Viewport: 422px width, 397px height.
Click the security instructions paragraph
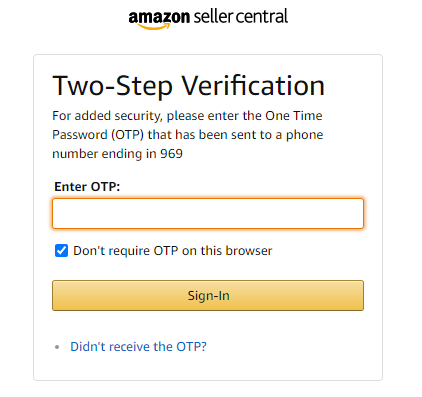pos(188,135)
